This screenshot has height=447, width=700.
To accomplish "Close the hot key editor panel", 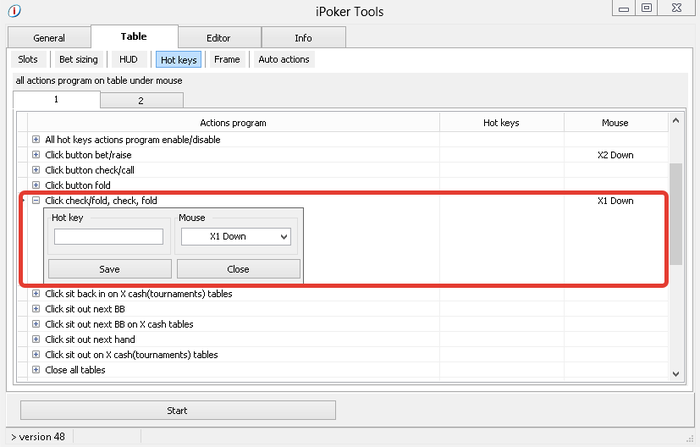I will 238,269.
